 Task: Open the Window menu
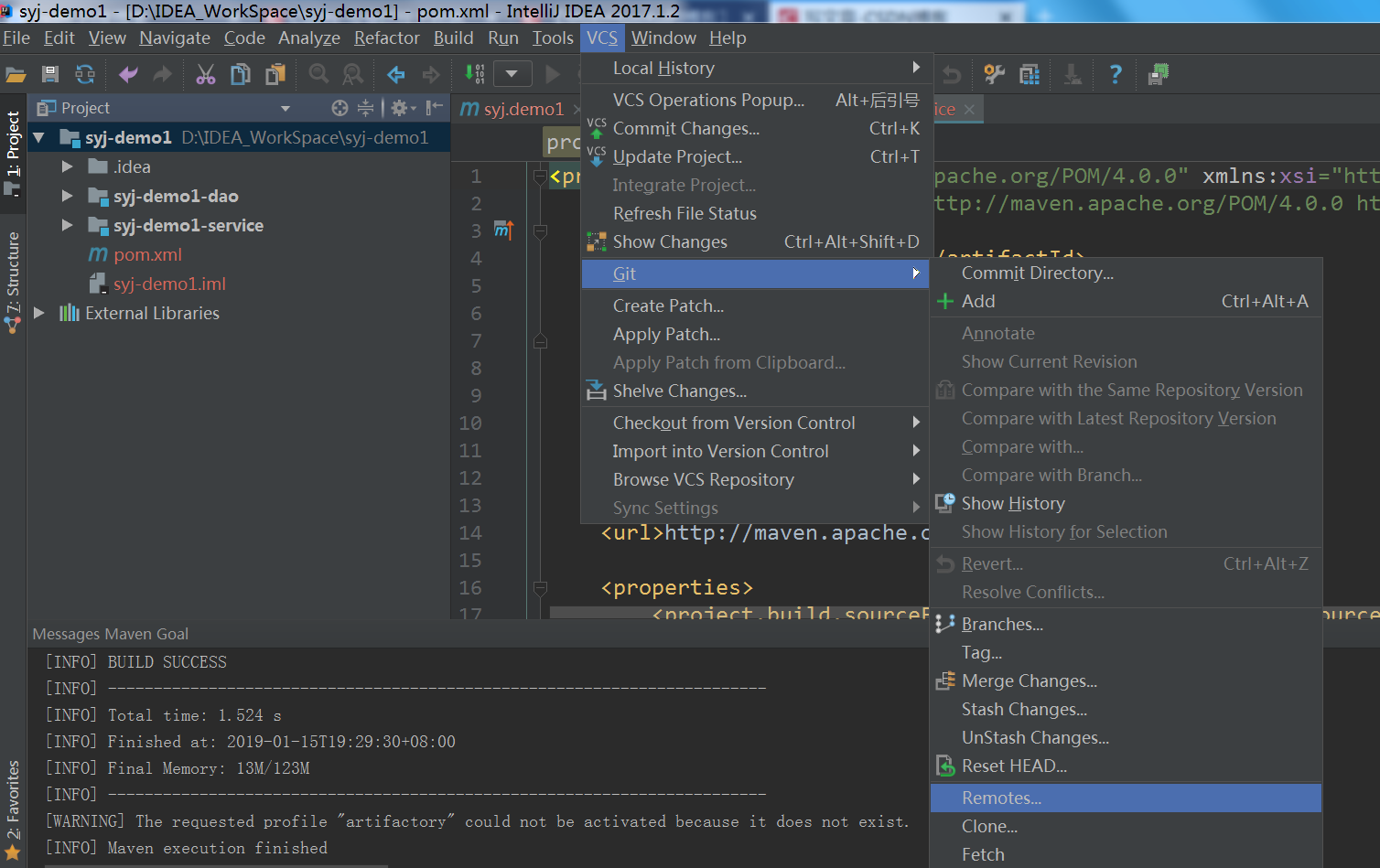[x=663, y=38]
